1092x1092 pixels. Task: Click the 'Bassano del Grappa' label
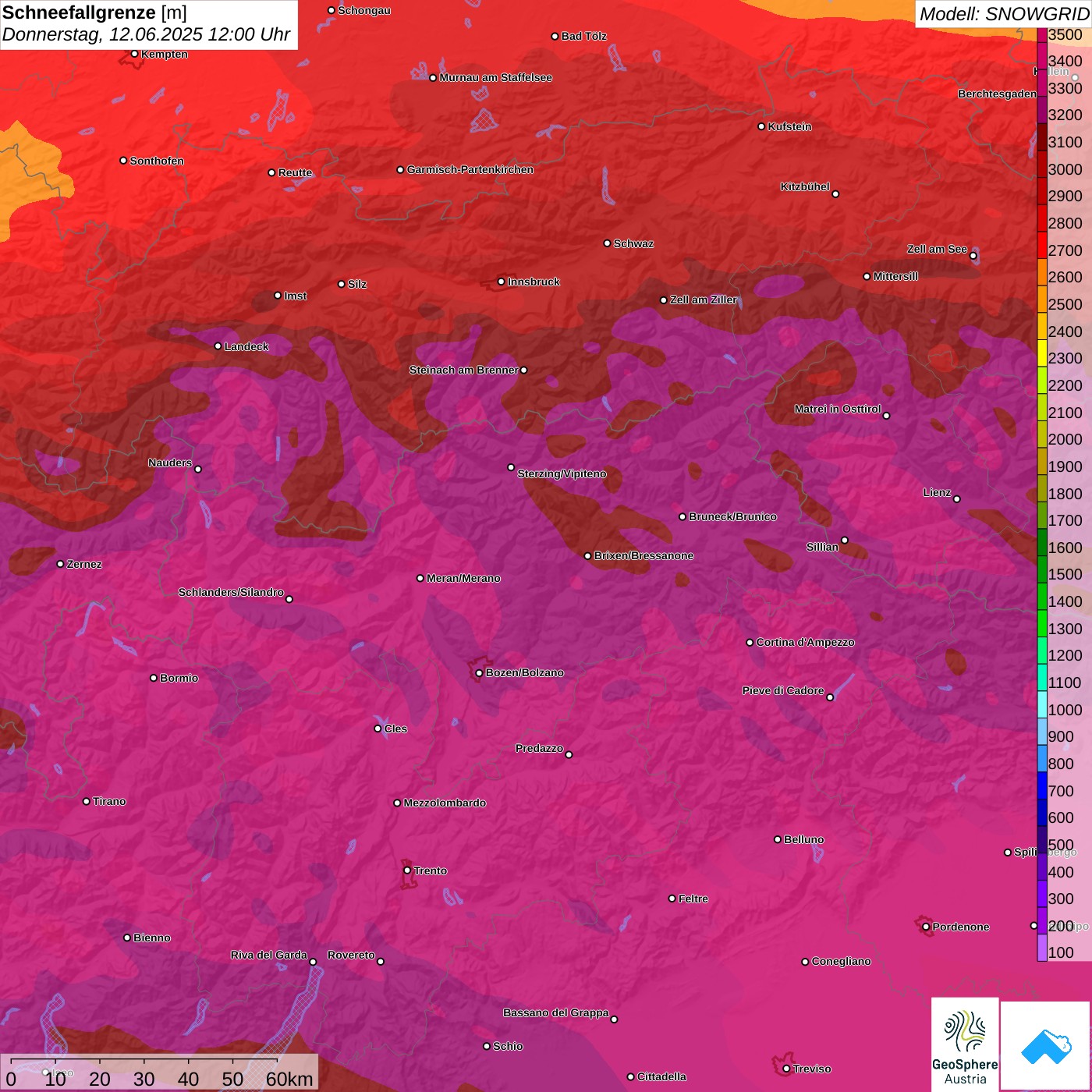(x=555, y=1012)
